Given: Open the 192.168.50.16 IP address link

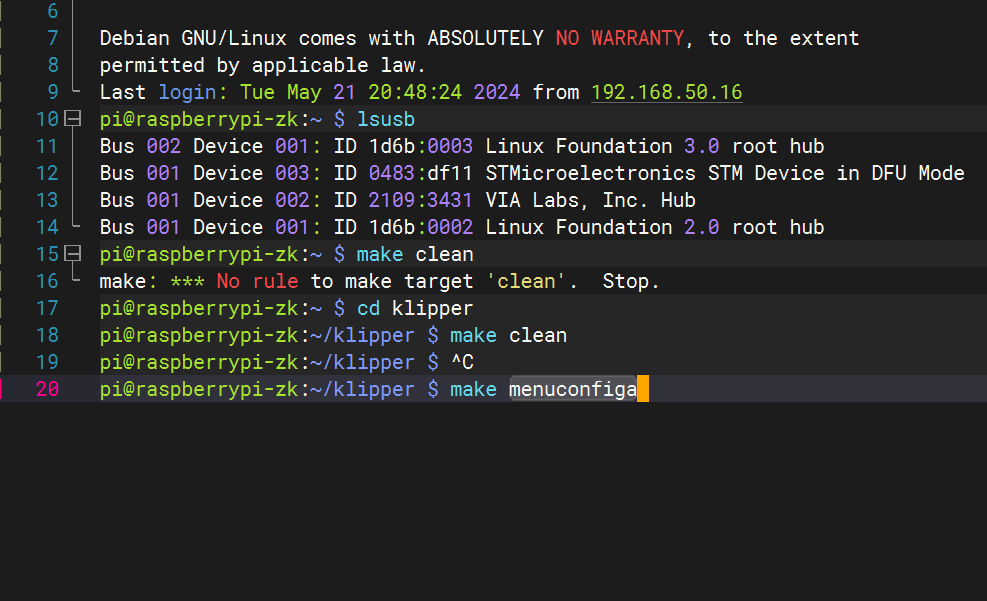Looking at the screenshot, I should pos(667,92).
